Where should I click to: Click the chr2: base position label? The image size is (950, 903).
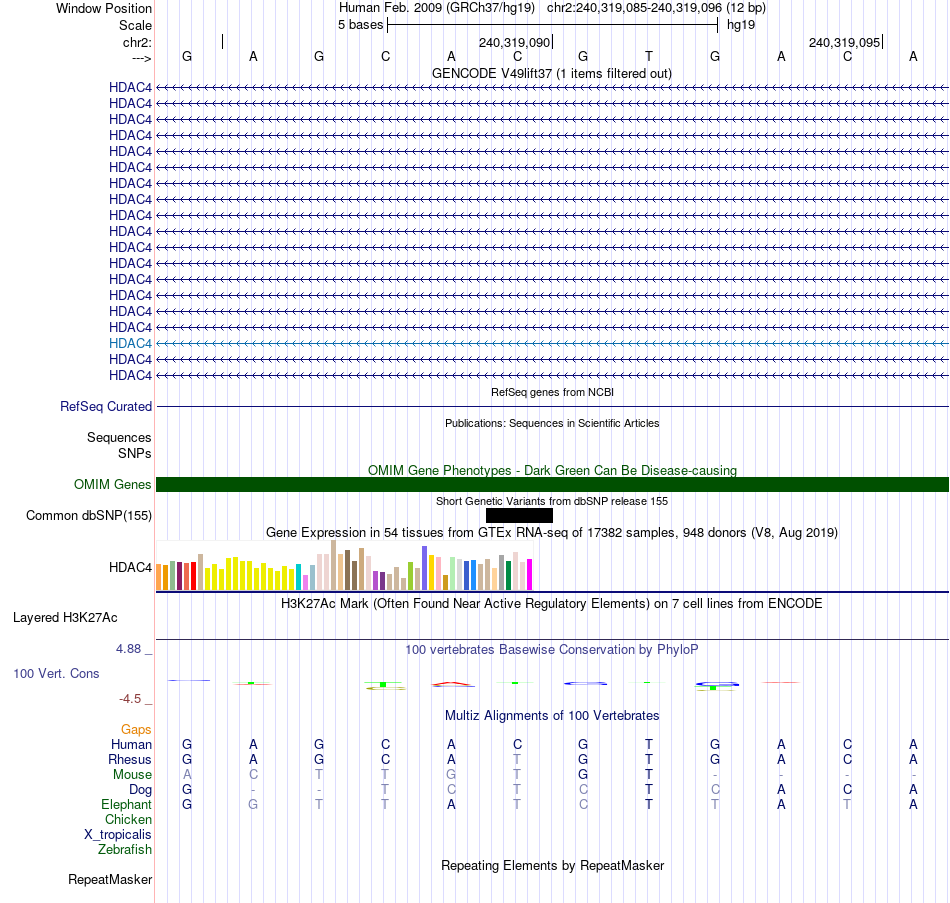coord(138,42)
